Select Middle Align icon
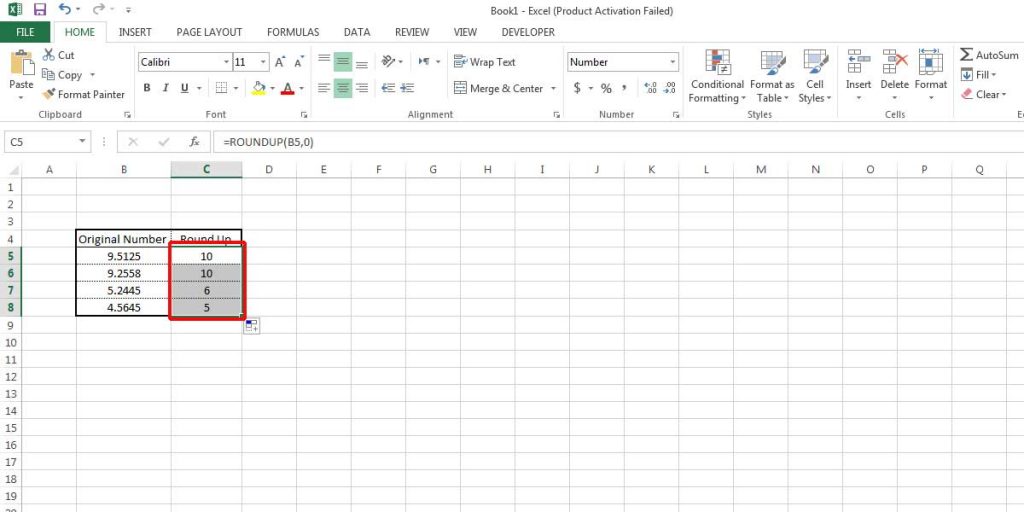The height and width of the screenshot is (512, 1024). [x=343, y=62]
